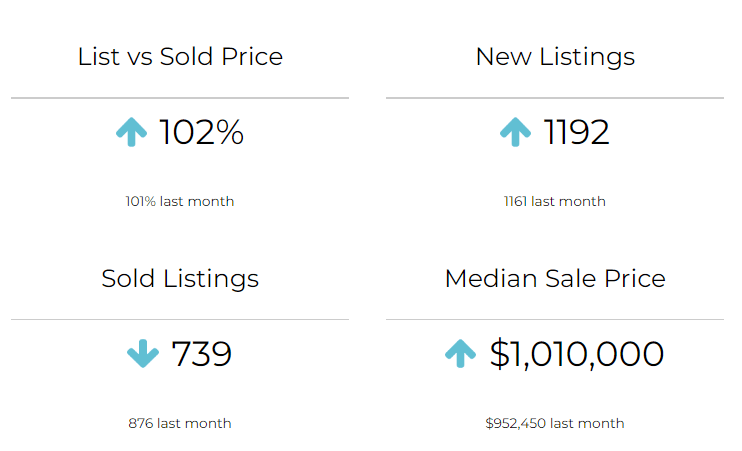Click the "876 last month" text
Screen dimensions: 742x451
(x=180, y=423)
